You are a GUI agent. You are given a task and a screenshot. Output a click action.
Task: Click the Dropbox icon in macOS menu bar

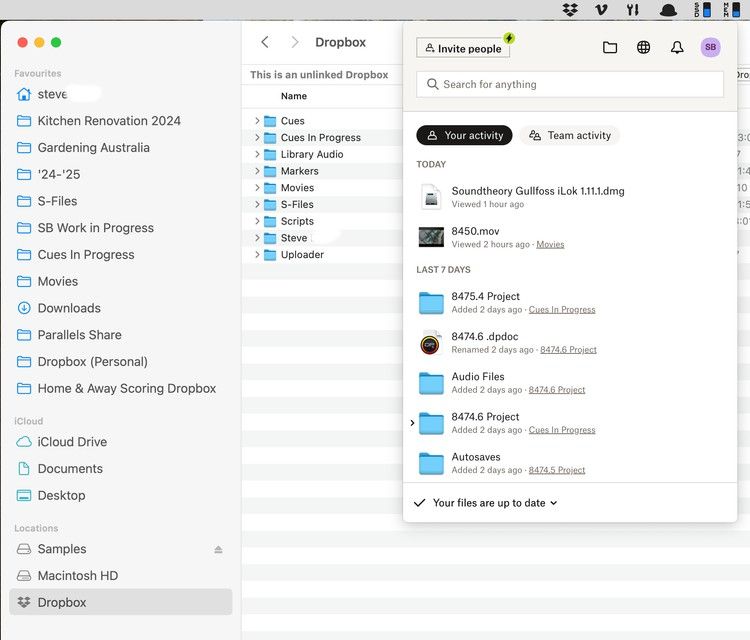[x=570, y=10]
